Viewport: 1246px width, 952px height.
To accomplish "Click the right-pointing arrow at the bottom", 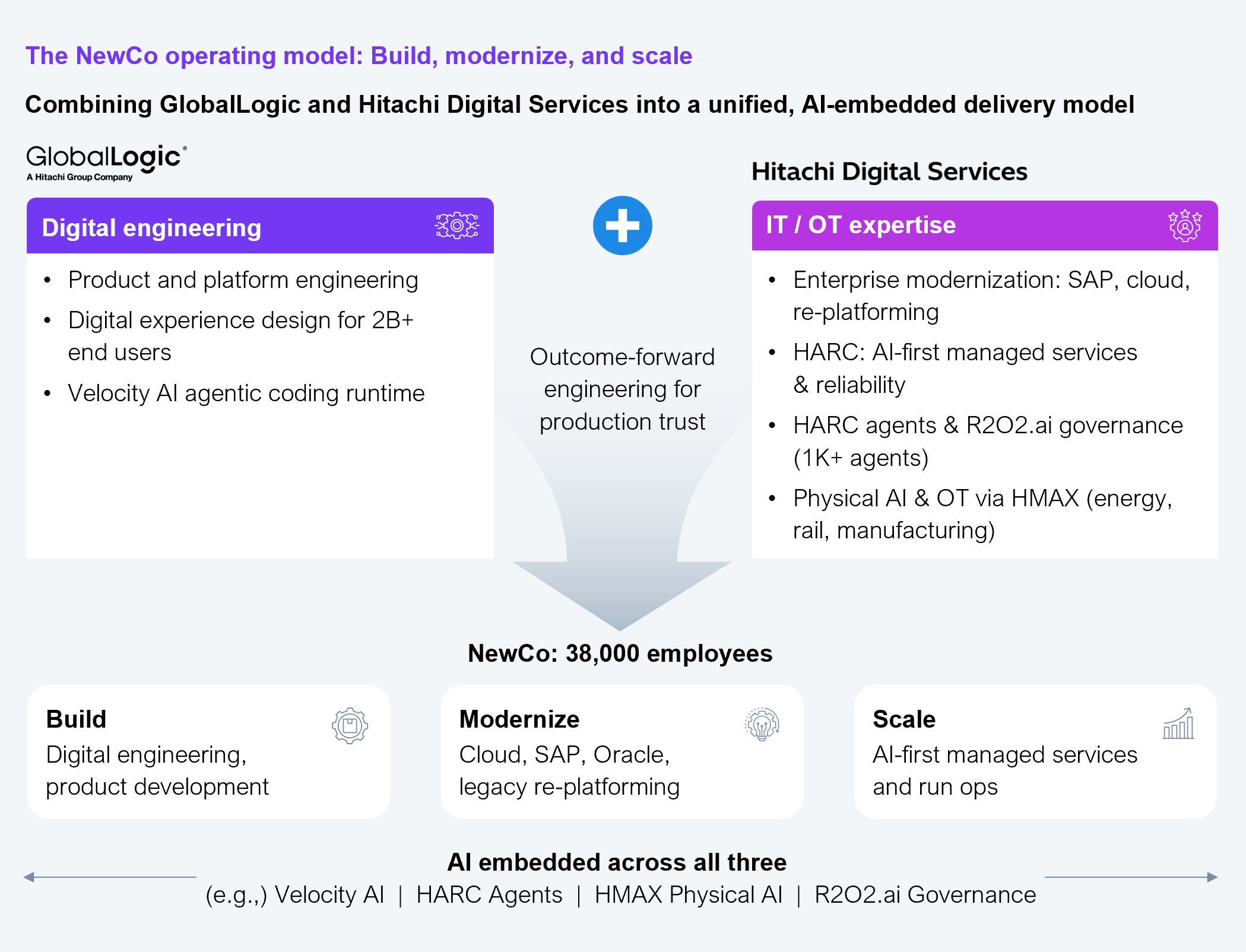I will 1212,877.
